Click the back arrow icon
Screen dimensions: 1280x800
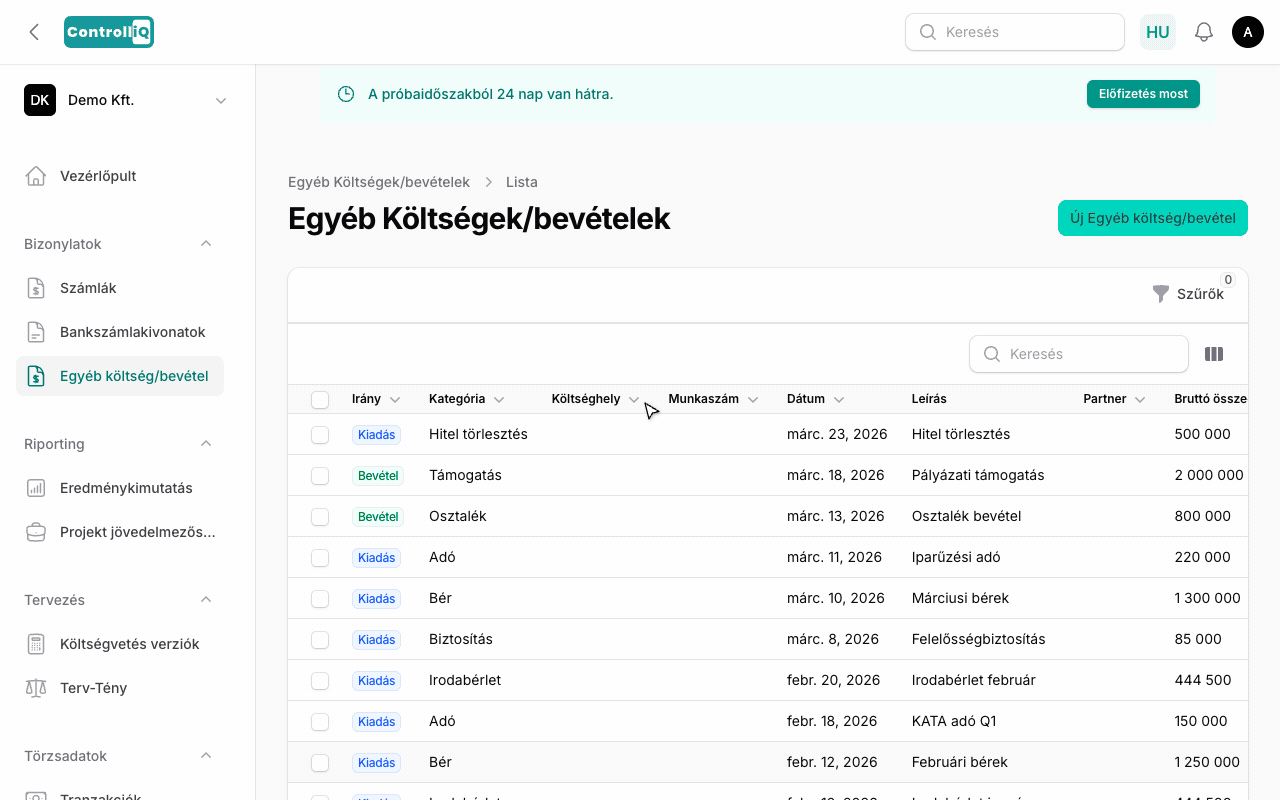click(34, 32)
